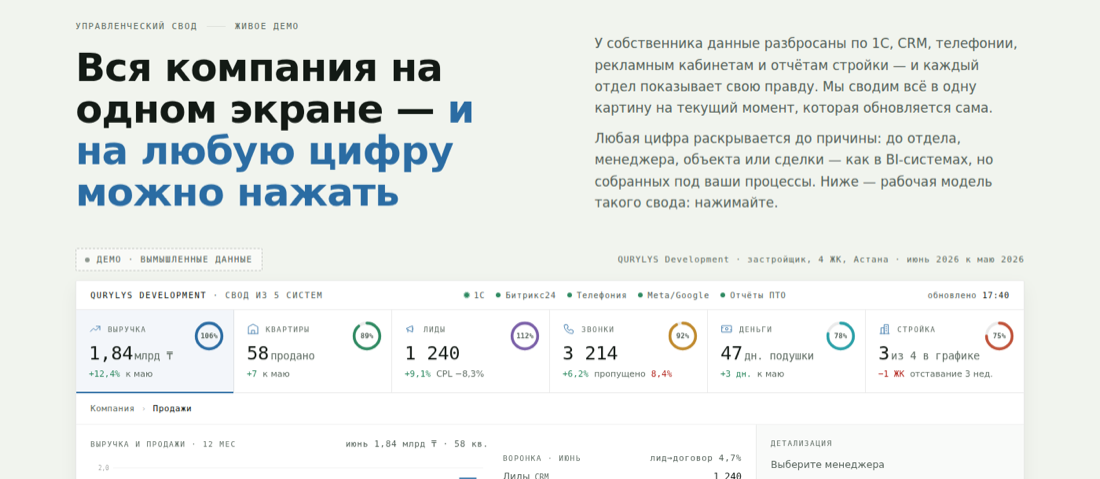This screenshot has height=479, width=1100.
Task: Click the 75% progress ring on Стройка
Action: 999,336
